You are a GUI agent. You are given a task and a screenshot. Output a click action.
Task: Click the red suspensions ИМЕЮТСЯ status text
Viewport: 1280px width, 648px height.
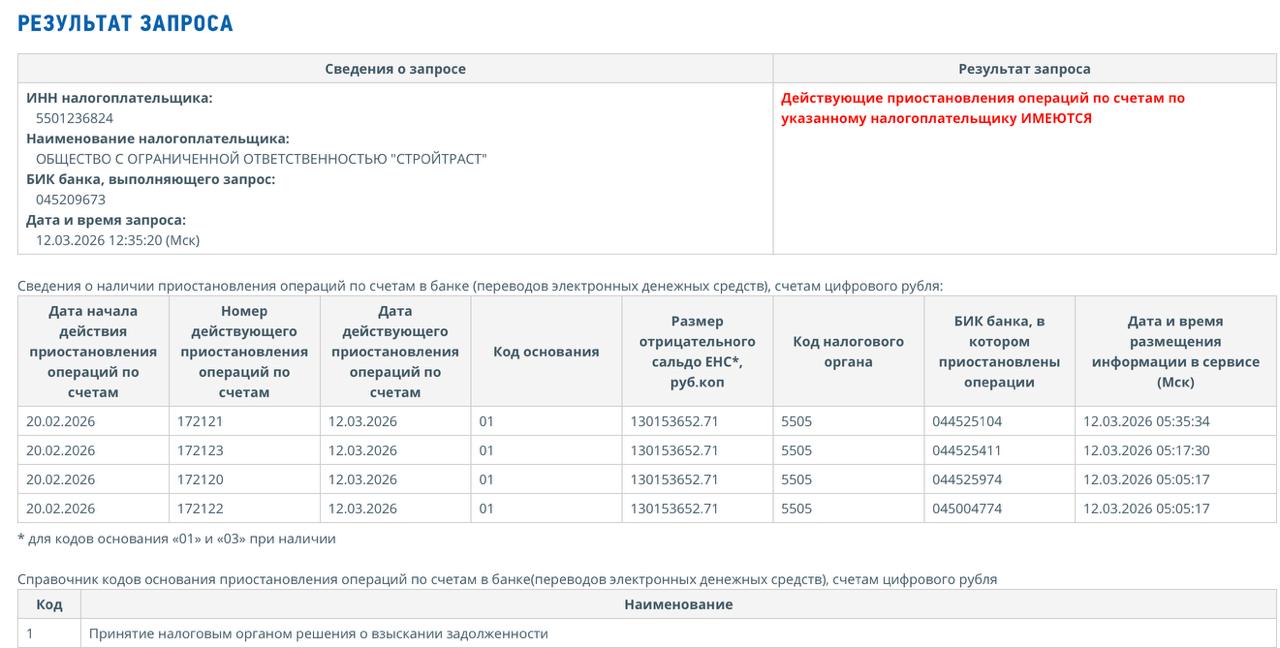click(982, 108)
